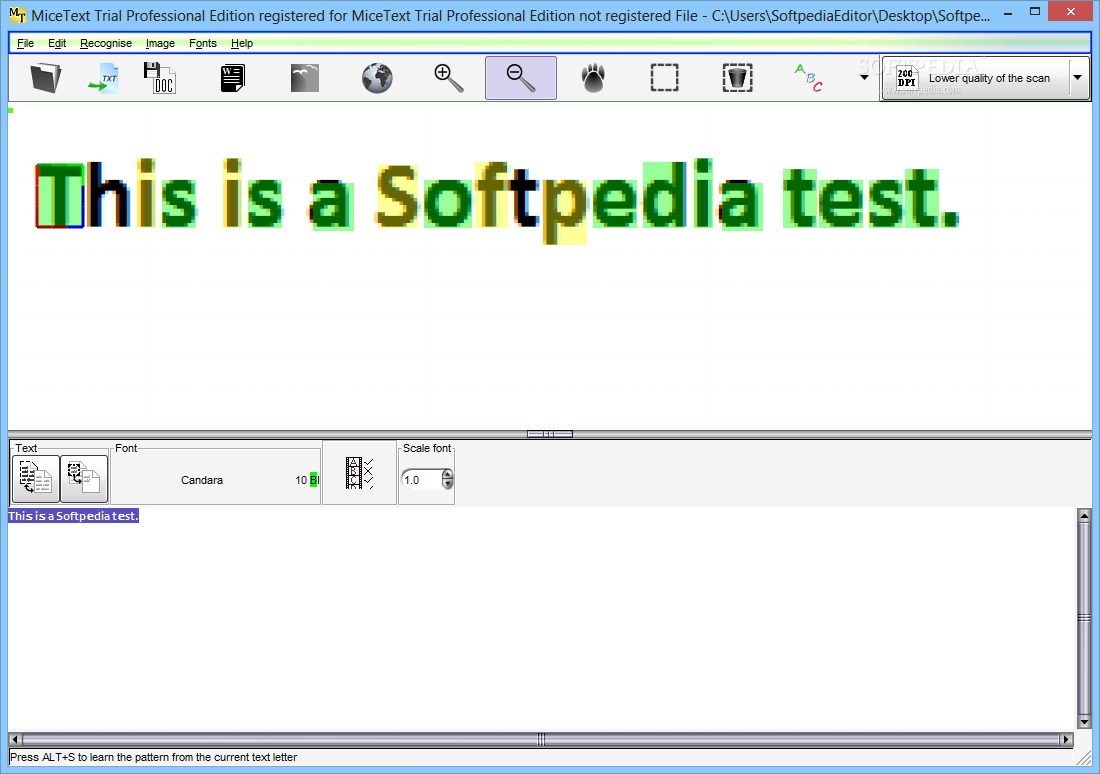
Task: Click the font size value 10
Action: [x=301, y=480]
